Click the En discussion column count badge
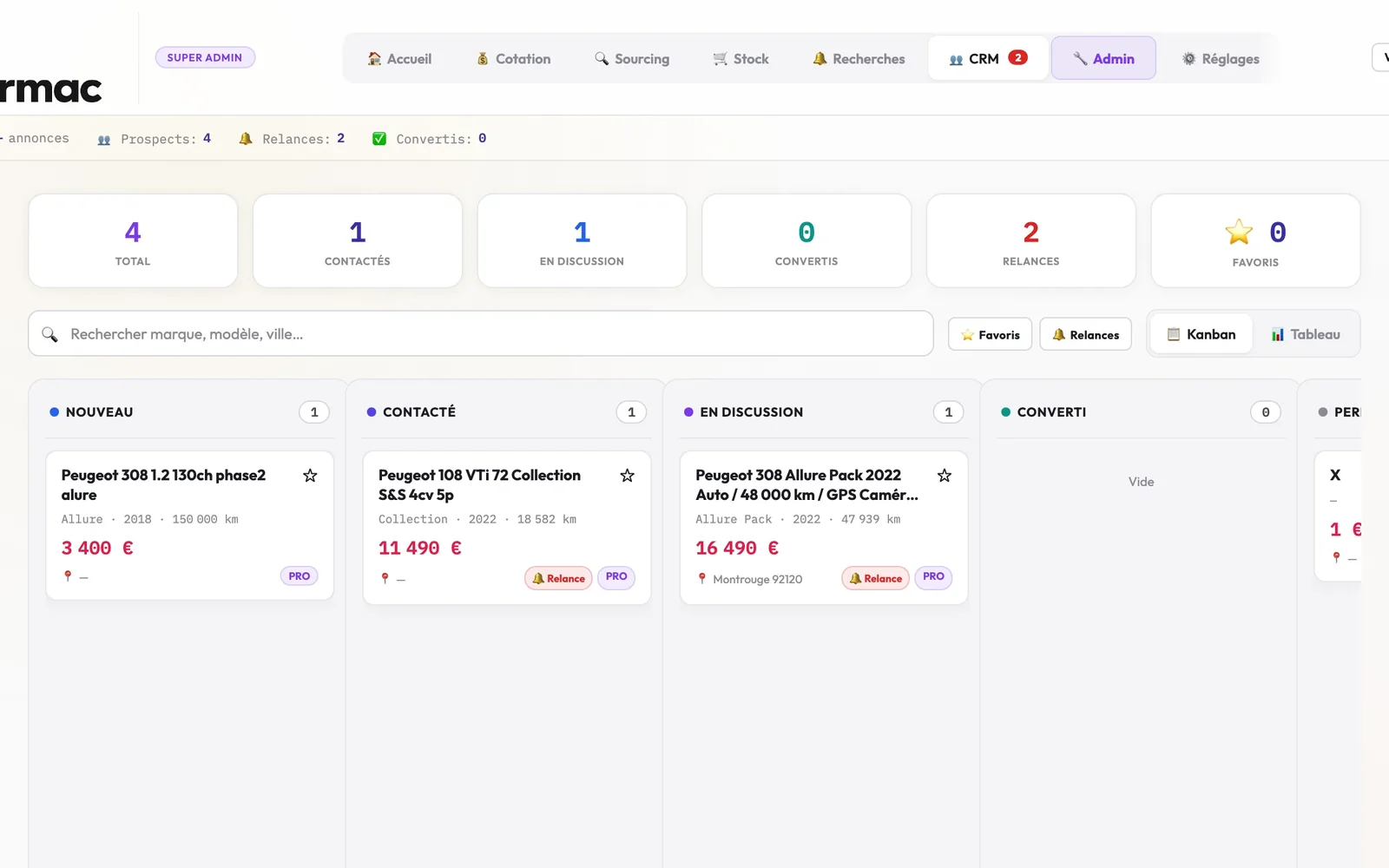Image resolution: width=1389 pixels, height=868 pixels. click(948, 412)
